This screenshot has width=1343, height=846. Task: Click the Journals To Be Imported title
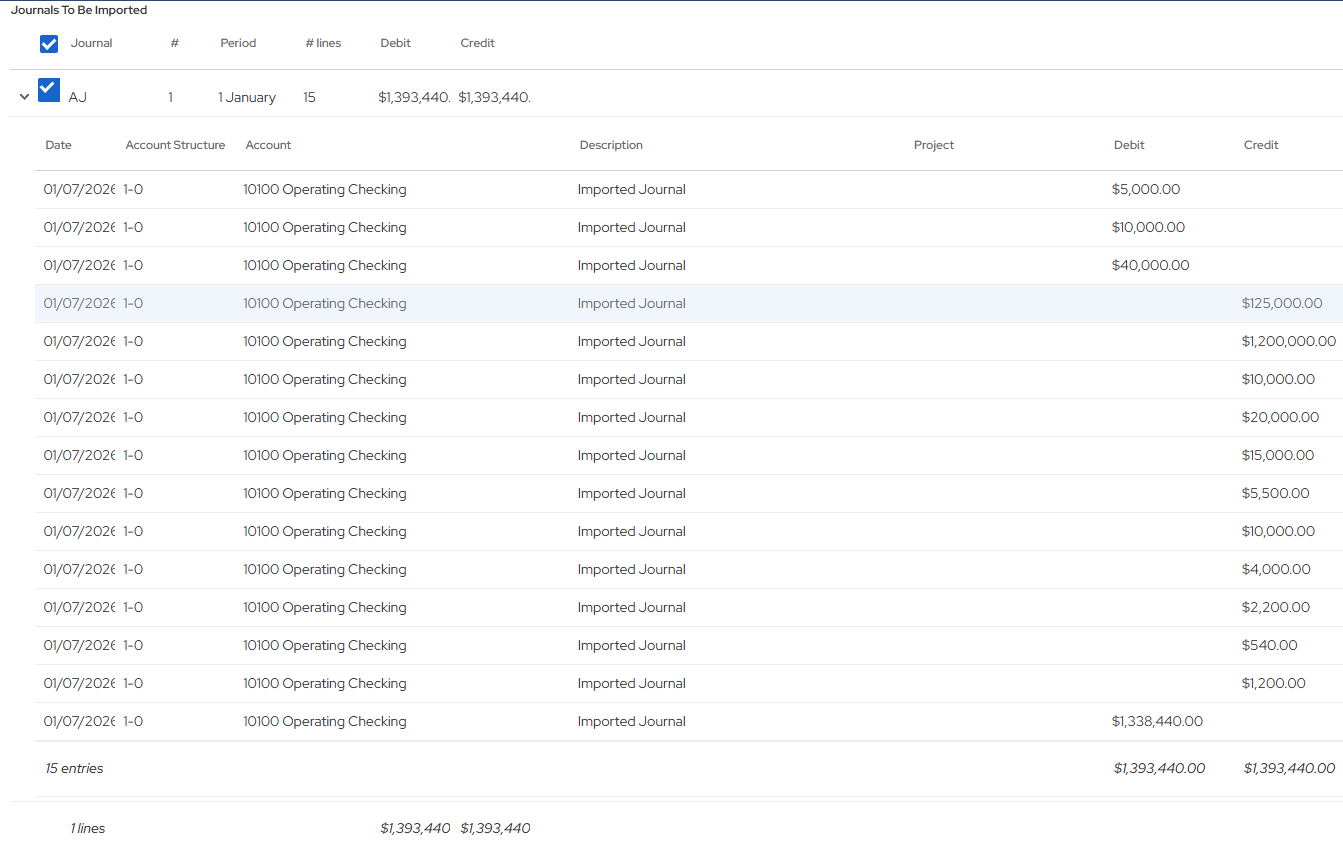[80, 9]
